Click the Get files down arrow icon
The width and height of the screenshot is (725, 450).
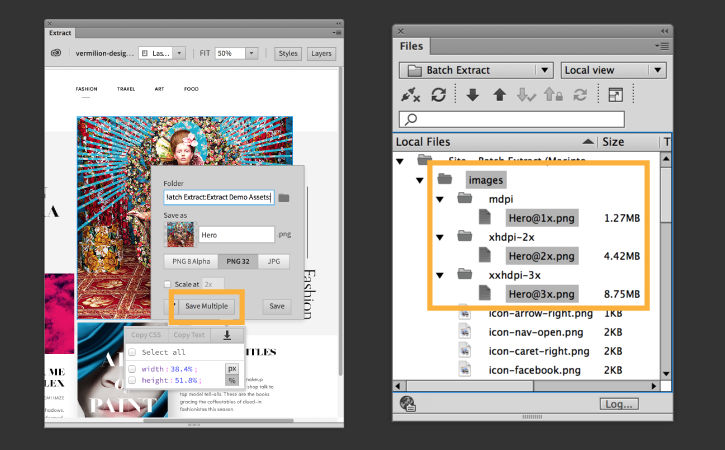(x=473, y=95)
